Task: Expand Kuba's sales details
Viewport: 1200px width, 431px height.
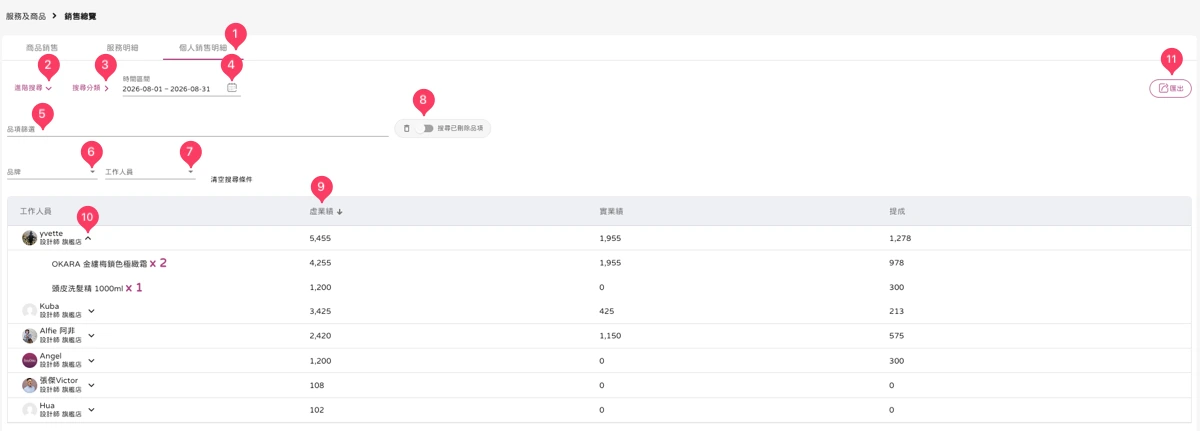Action: coord(91,311)
